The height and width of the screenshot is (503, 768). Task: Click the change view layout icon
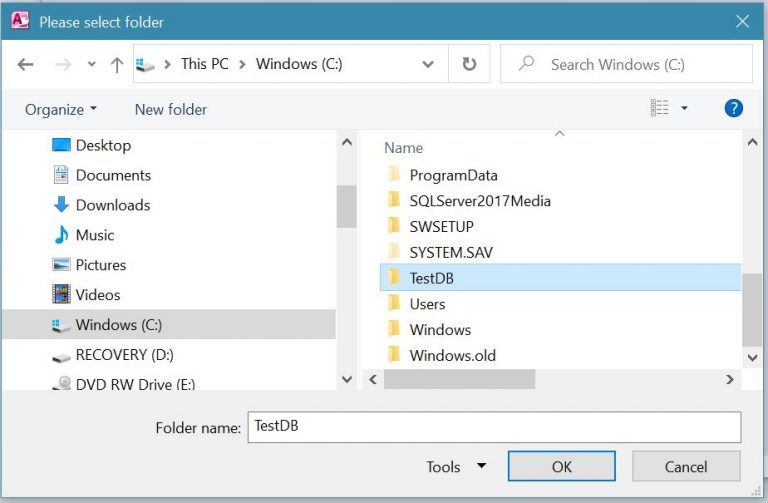(659, 108)
